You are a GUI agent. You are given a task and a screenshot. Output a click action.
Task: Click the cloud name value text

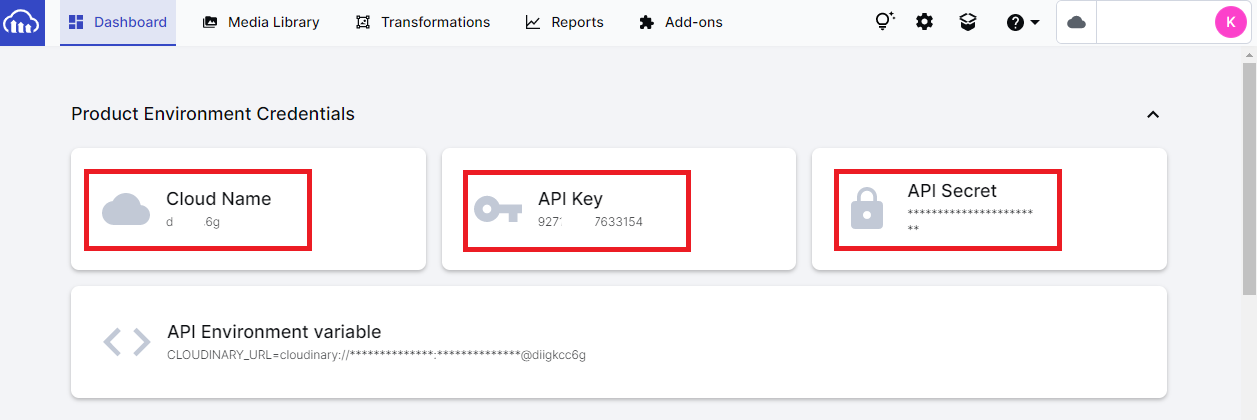tap(193, 222)
